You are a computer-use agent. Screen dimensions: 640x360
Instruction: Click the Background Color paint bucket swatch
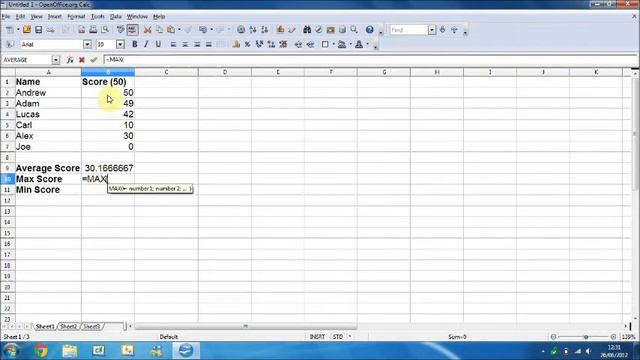click(342, 44)
